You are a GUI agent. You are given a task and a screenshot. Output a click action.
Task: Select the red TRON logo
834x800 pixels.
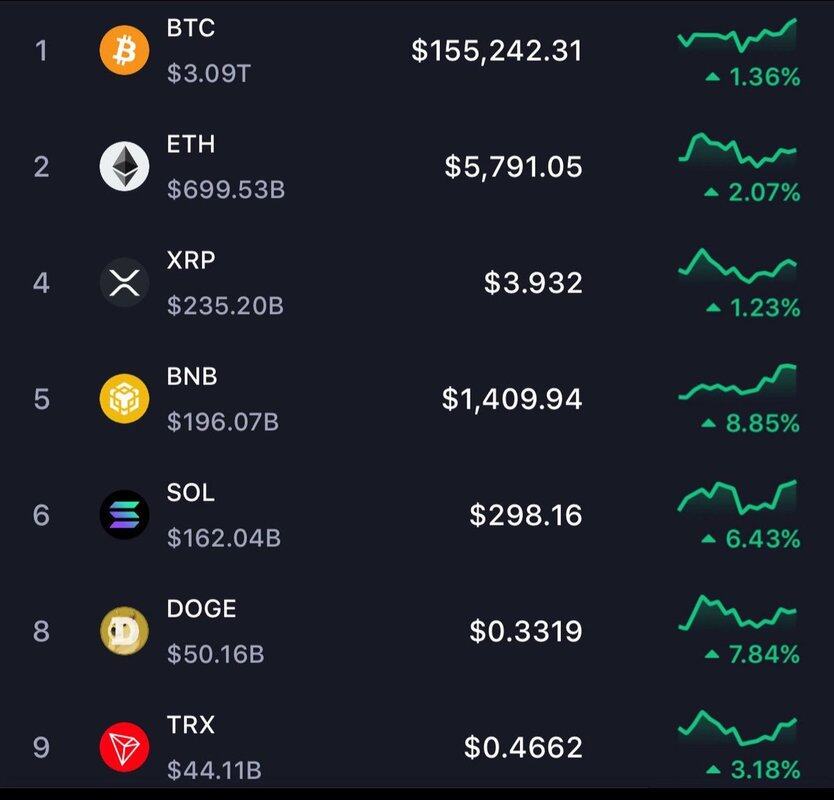[124, 747]
